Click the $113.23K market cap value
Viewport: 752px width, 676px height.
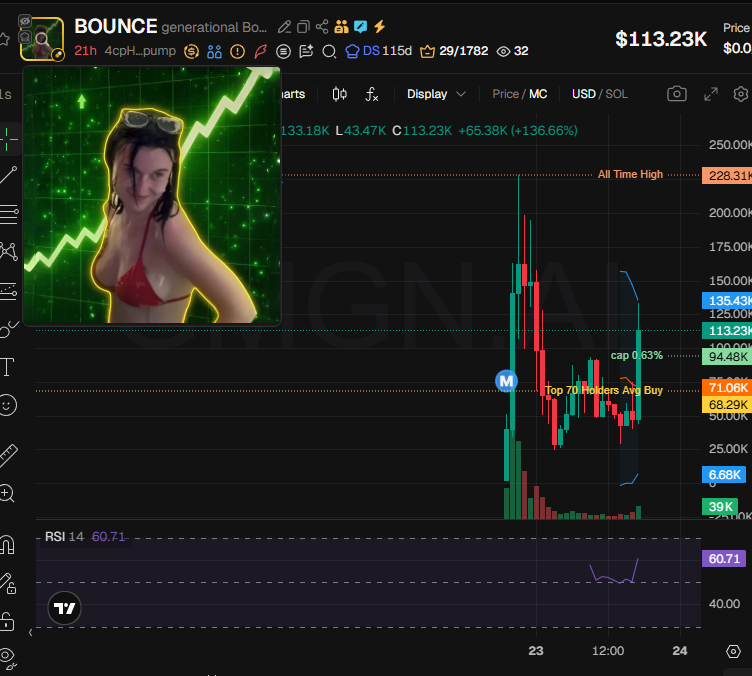pos(661,39)
